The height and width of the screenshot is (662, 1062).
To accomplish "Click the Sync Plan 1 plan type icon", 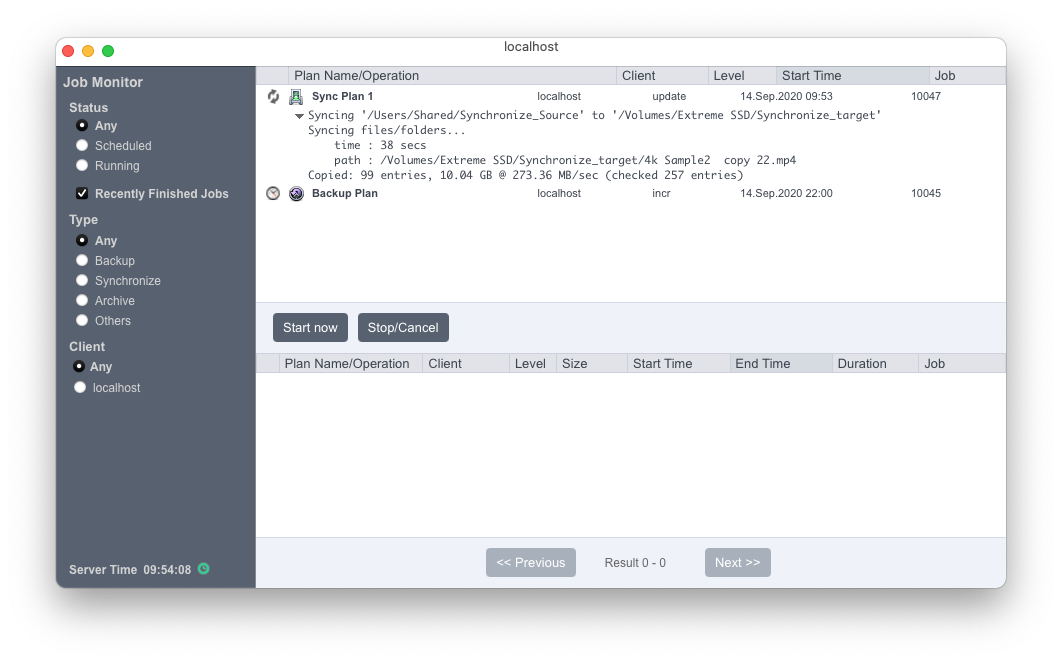I will coord(296,96).
